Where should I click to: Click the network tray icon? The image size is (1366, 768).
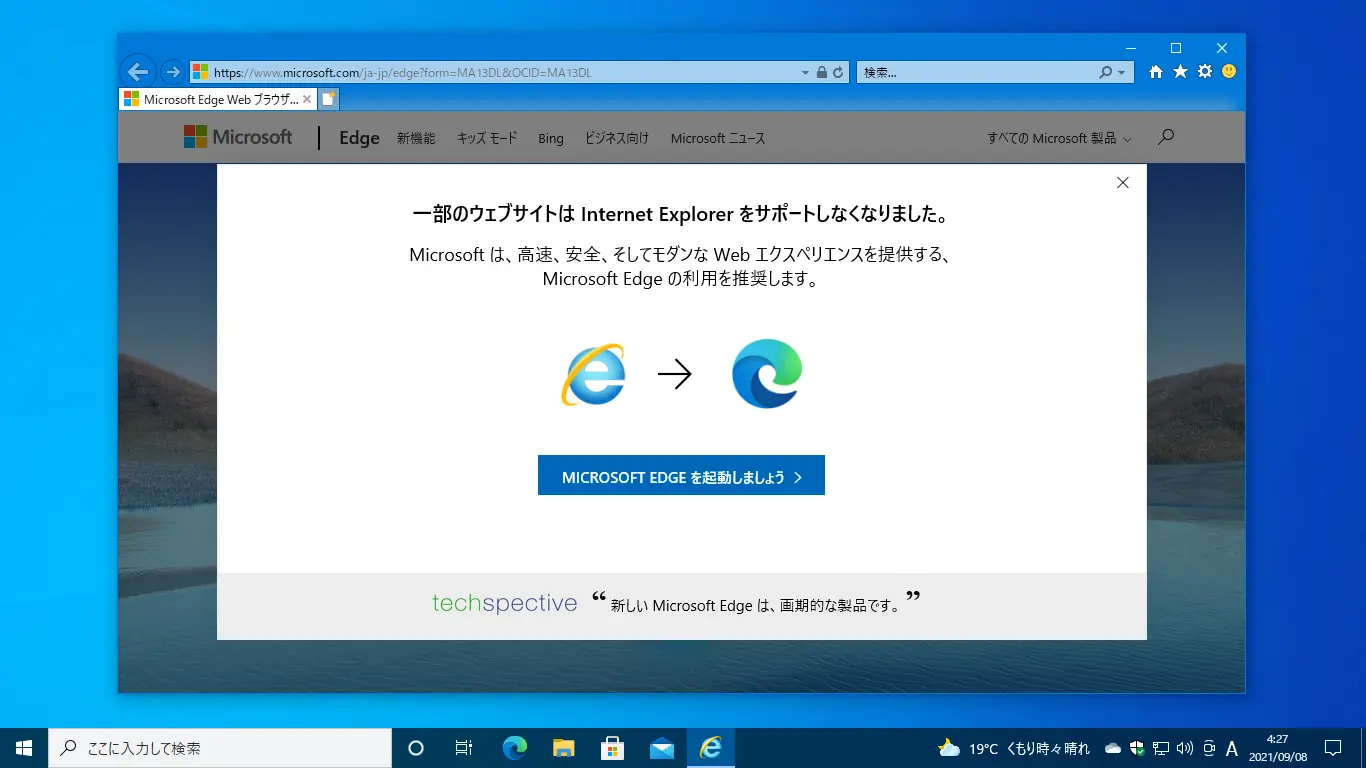[x=1161, y=748]
